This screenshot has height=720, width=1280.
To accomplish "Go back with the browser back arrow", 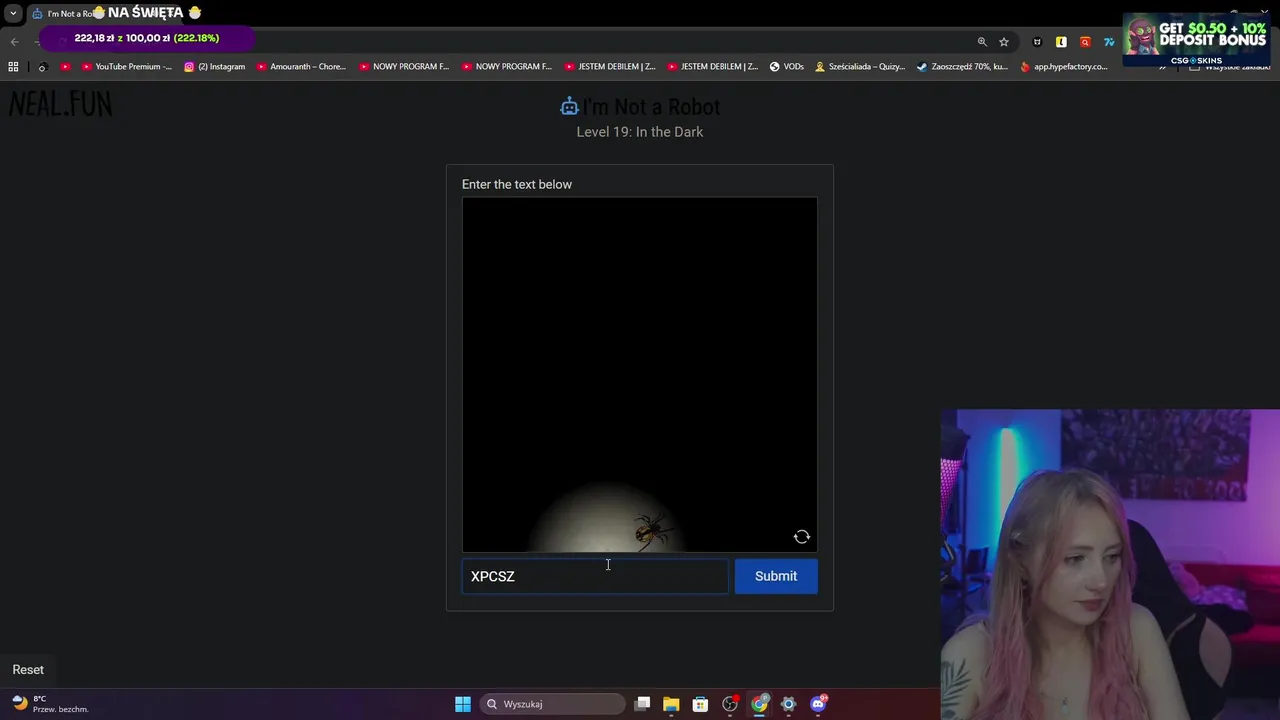I will point(14,41).
